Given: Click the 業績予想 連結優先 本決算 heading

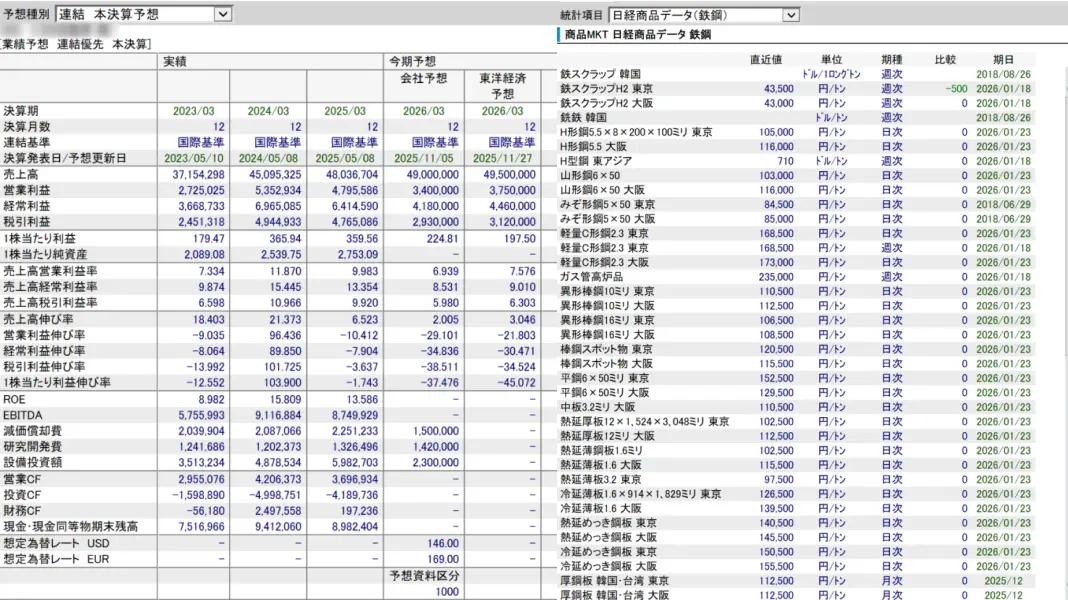Looking at the screenshot, I should point(75,44).
